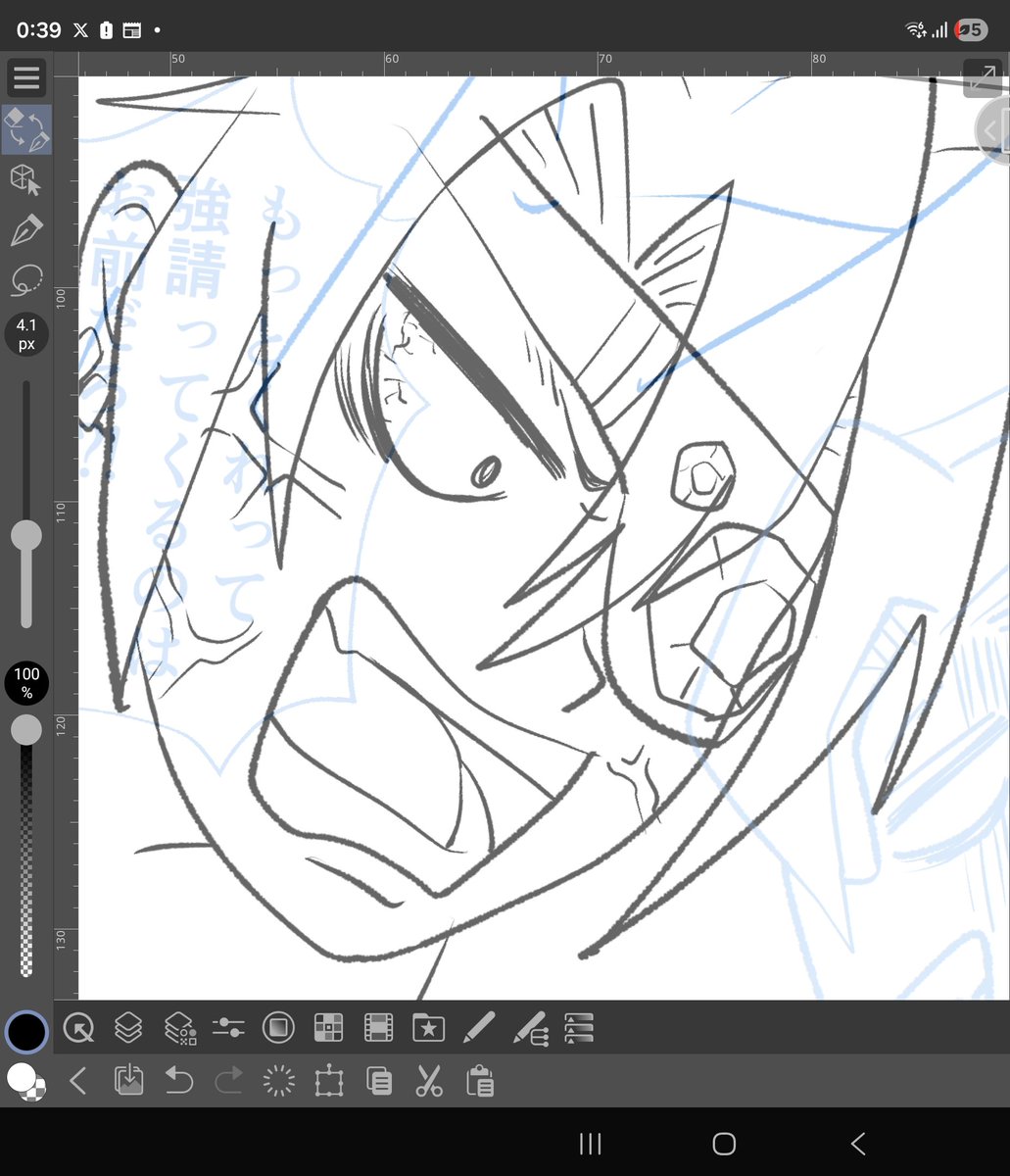Viewport: 1010px width, 1176px height.
Task: Open the hamburger main menu
Action: [x=26, y=77]
